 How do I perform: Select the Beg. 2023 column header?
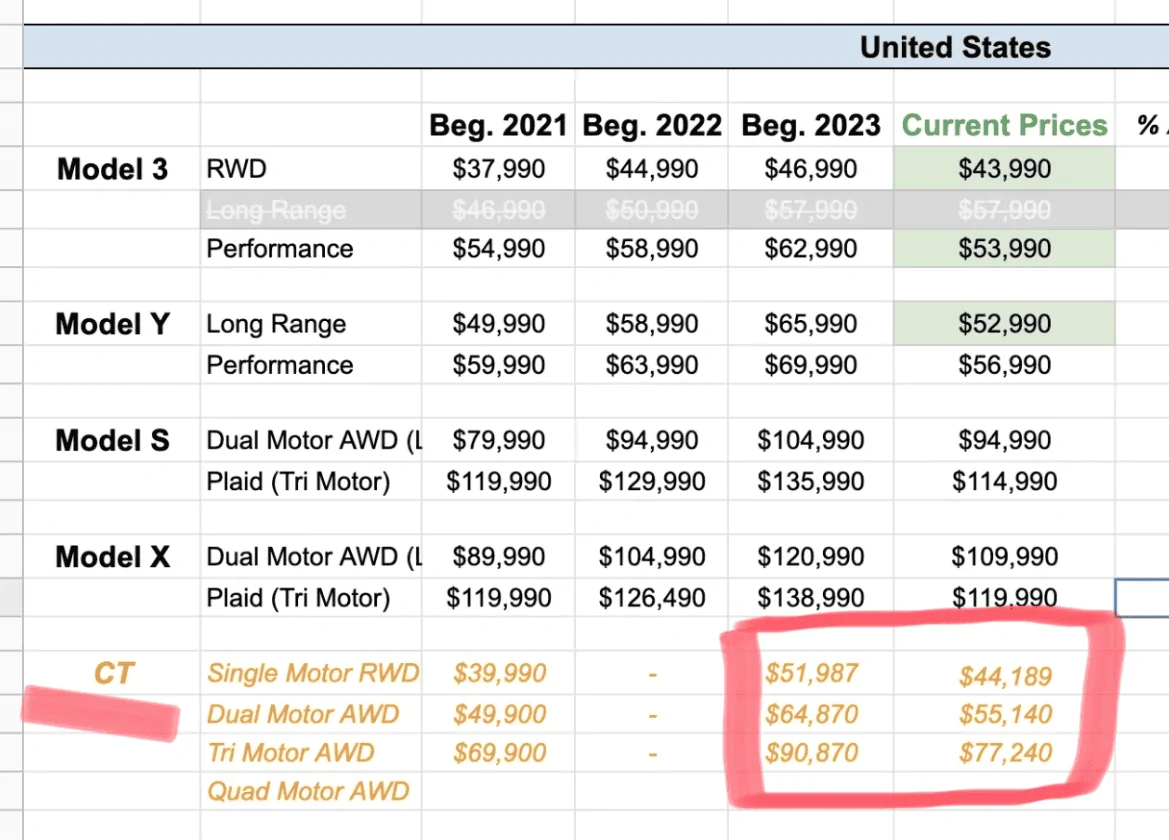810,125
